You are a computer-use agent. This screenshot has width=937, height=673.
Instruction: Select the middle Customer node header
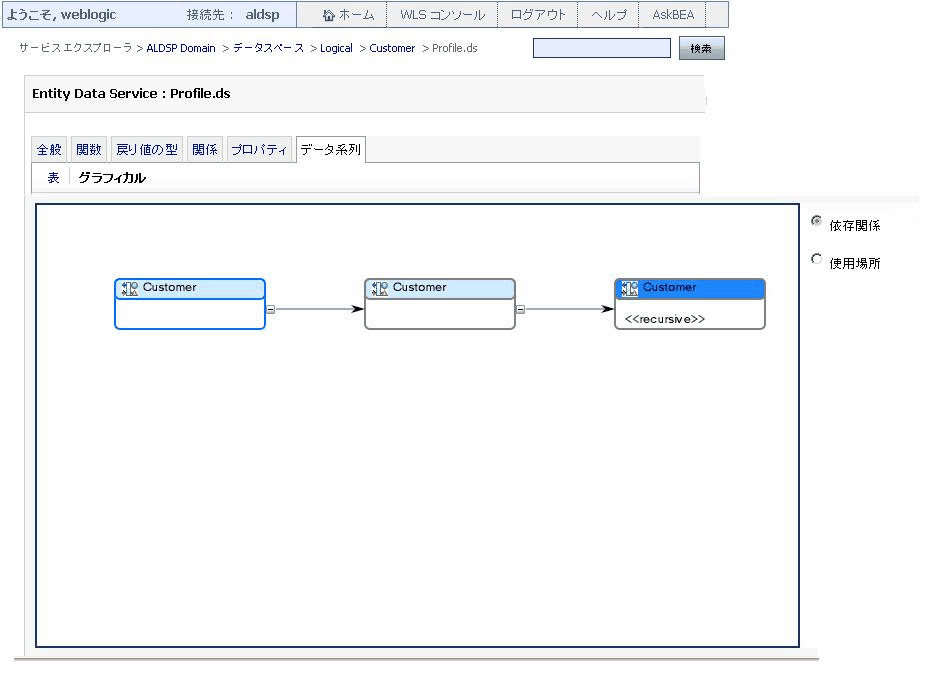coord(440,289)
